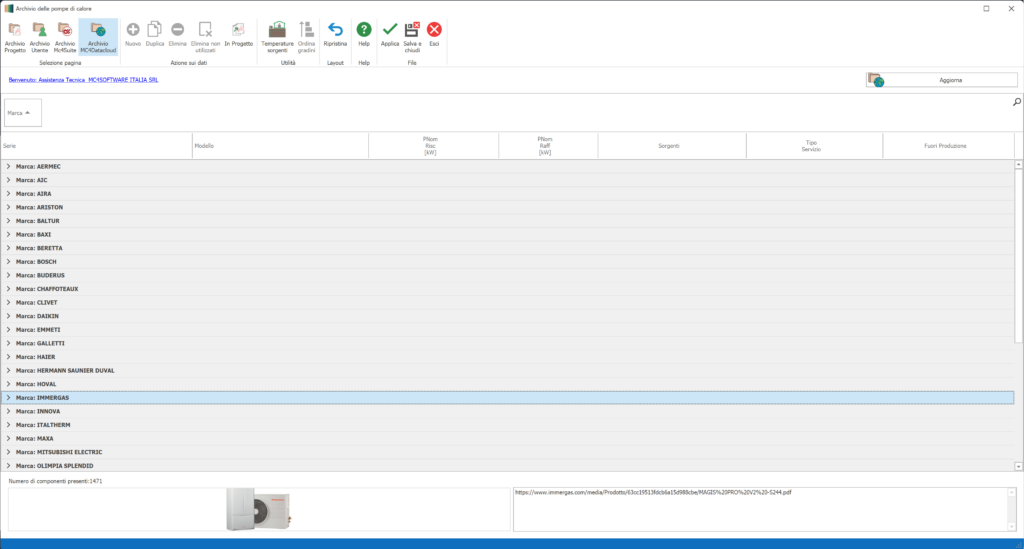Click the heat pump product thumbnail
This screenshot has height=549, width=1024.
tap(258, 509)
